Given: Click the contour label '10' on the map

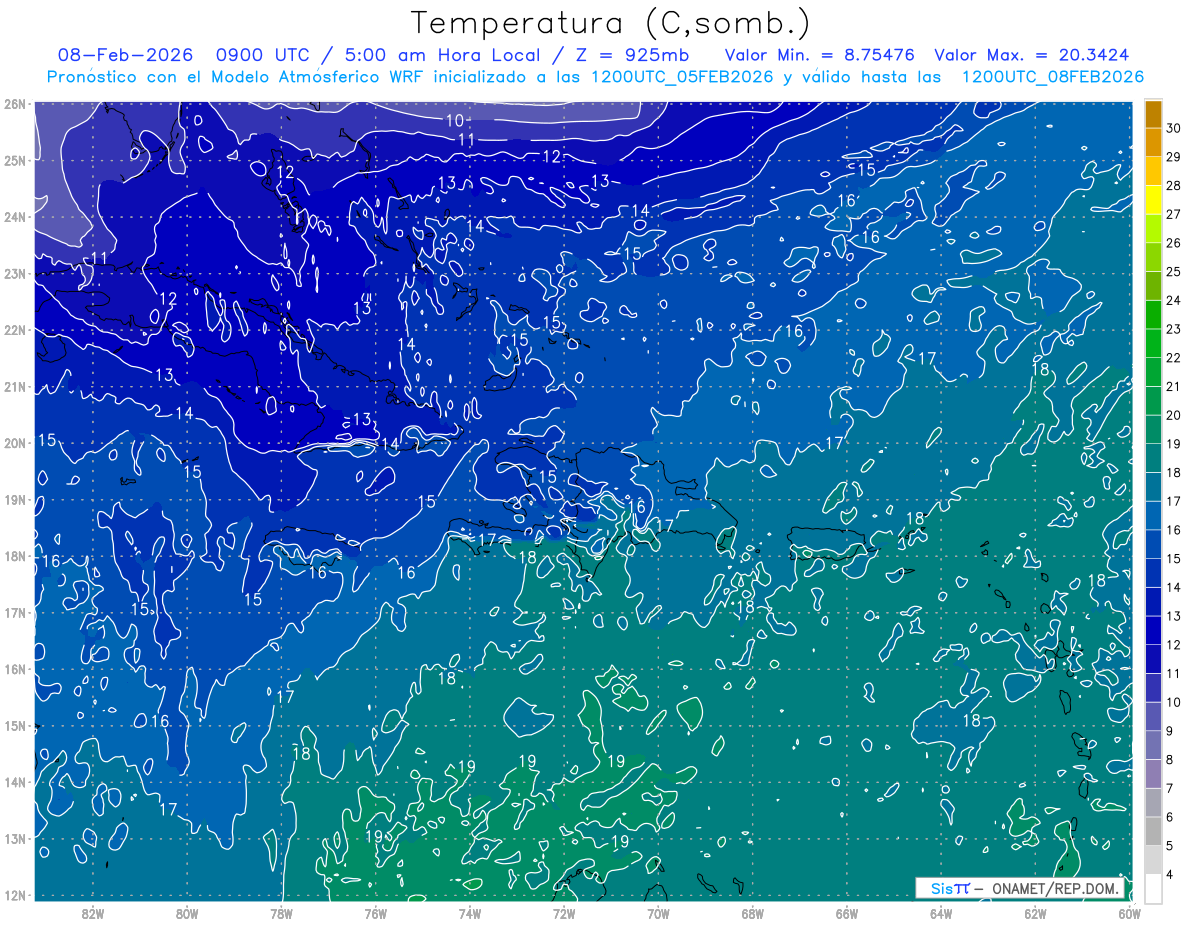Looking at the screenshot, I should click(455, 120).
